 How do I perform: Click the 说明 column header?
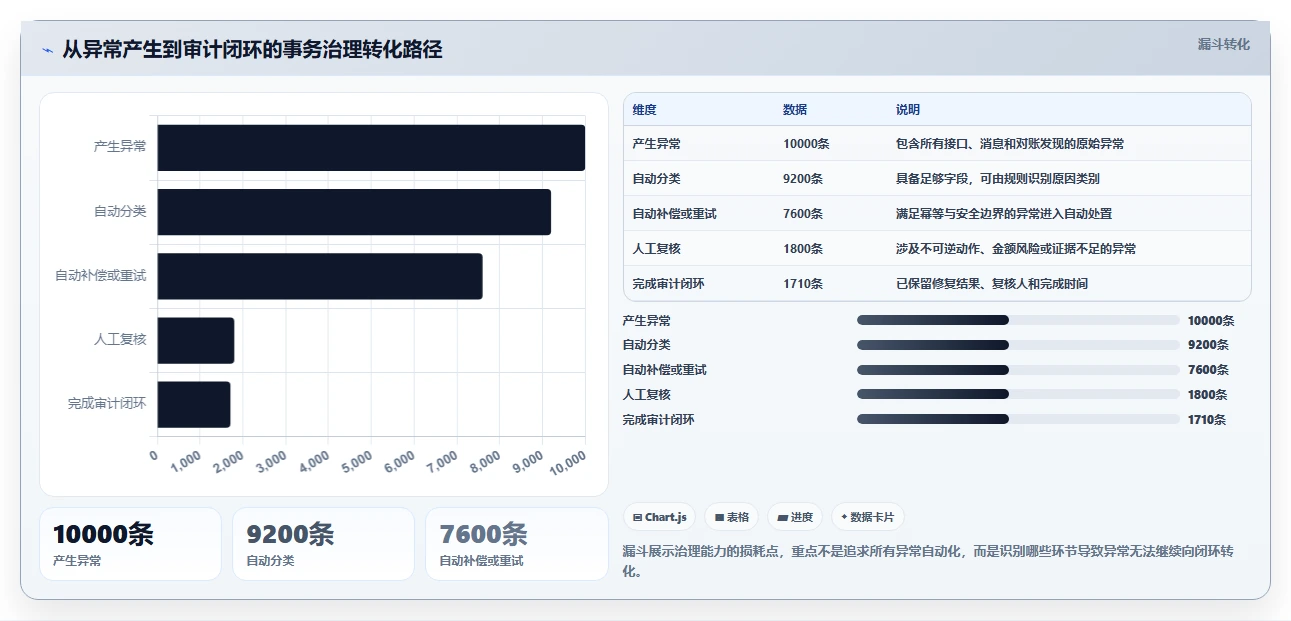point(908,110)
